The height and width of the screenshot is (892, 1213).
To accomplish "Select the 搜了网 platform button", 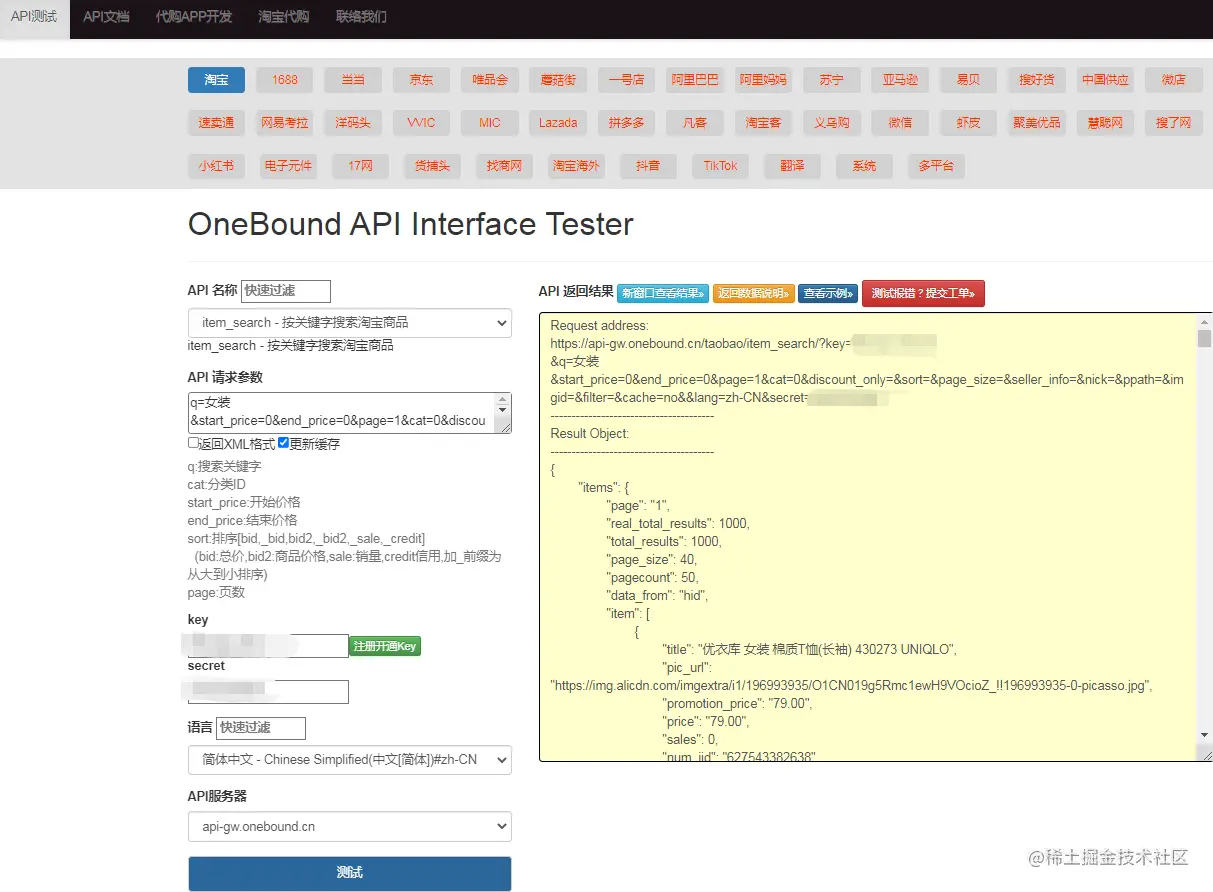I will tap(1174, 123).
